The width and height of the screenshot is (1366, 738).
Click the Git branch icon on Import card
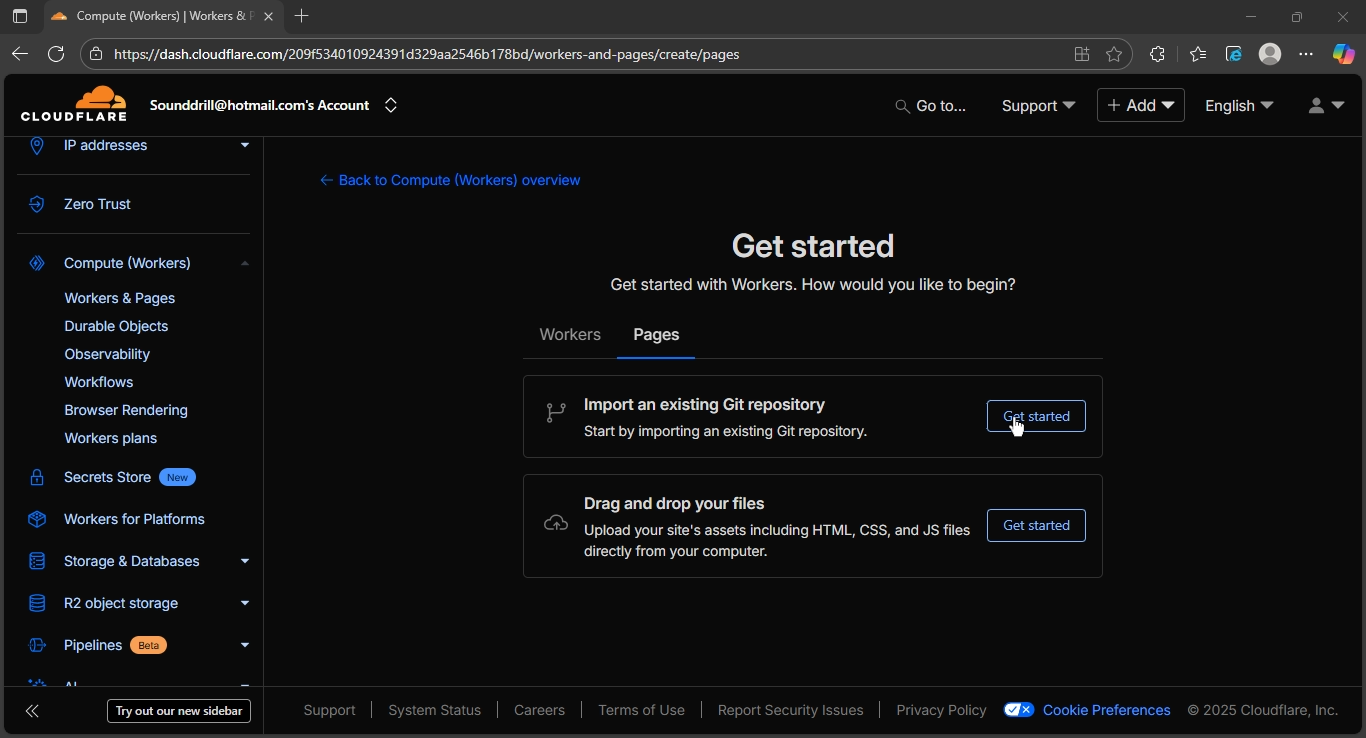coord(555,411)
